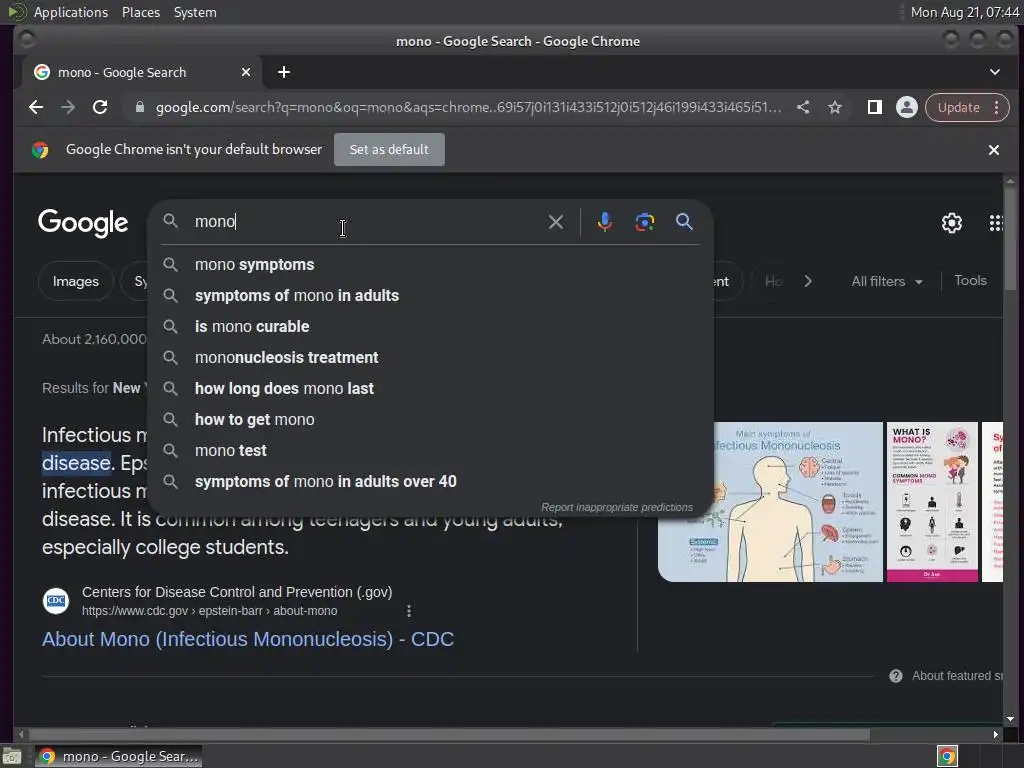Open the Places menu
Screen dimensions: 1024x768
click(141, 12)
